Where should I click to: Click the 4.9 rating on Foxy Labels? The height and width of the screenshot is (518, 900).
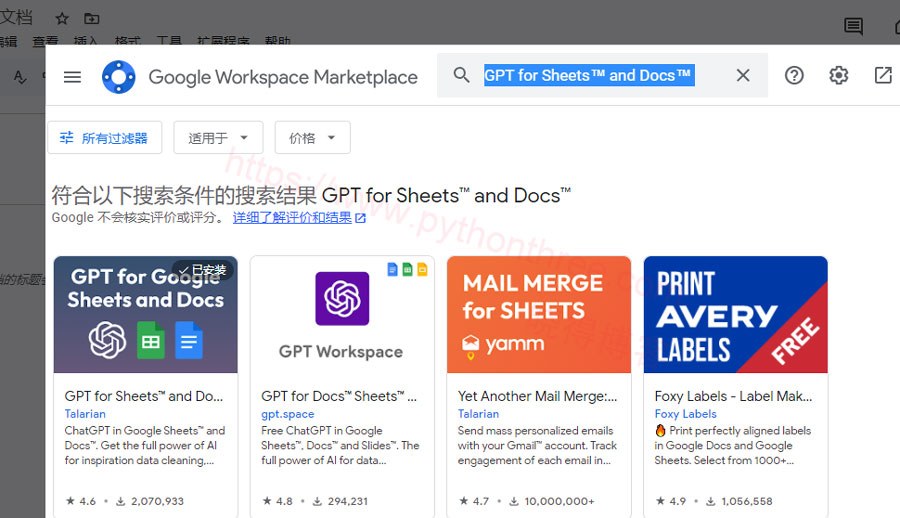coord(671,501)
